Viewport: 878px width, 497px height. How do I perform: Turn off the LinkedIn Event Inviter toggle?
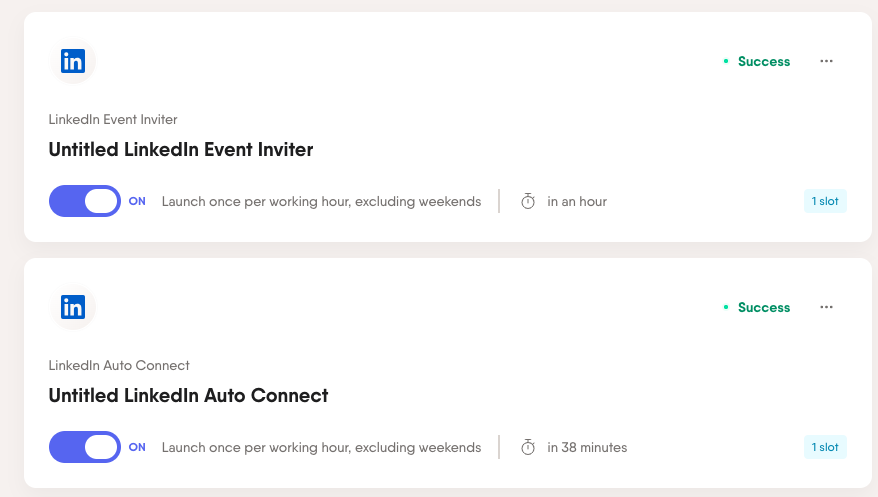(85, 201)
